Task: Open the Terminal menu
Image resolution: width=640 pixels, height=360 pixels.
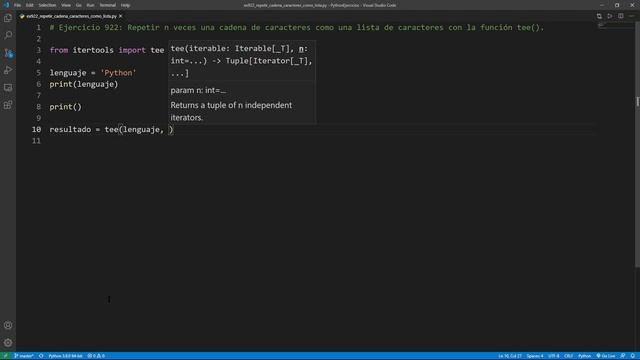Action: click(107, 5)
